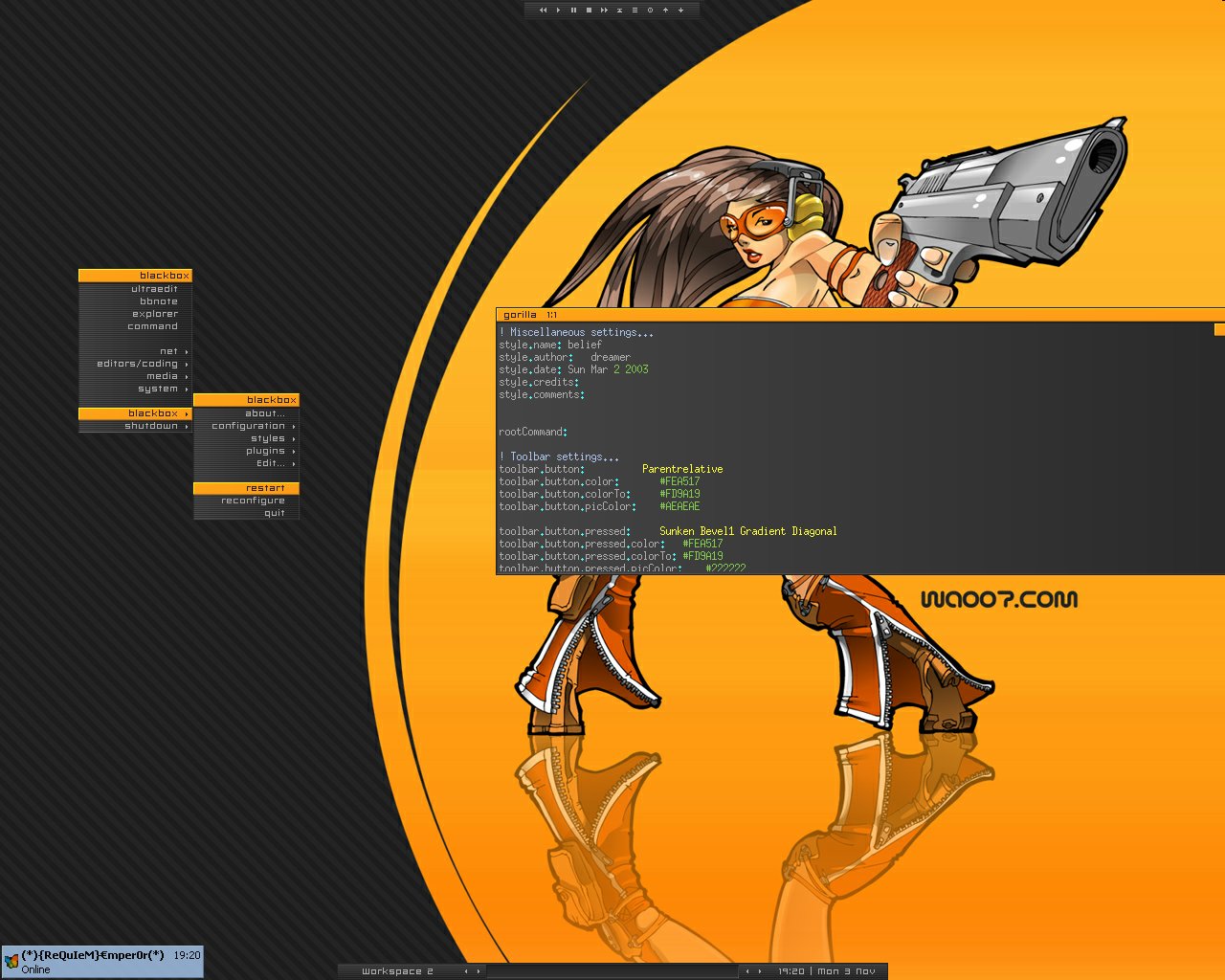Click the up arrow icon in the media bar

[x=665, y=10]
